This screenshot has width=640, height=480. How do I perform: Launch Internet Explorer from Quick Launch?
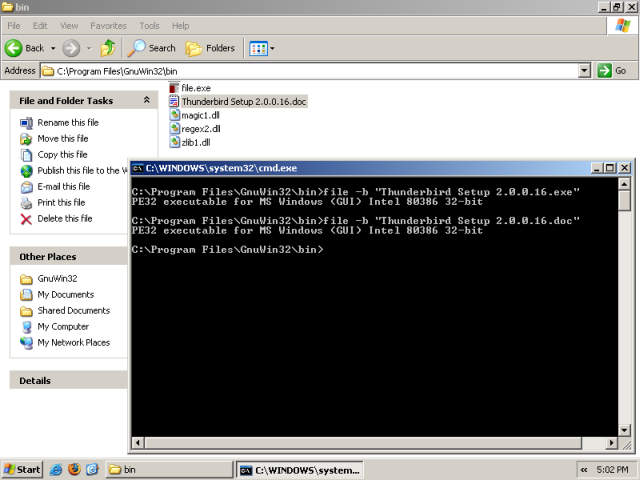(x=56, y=470)
